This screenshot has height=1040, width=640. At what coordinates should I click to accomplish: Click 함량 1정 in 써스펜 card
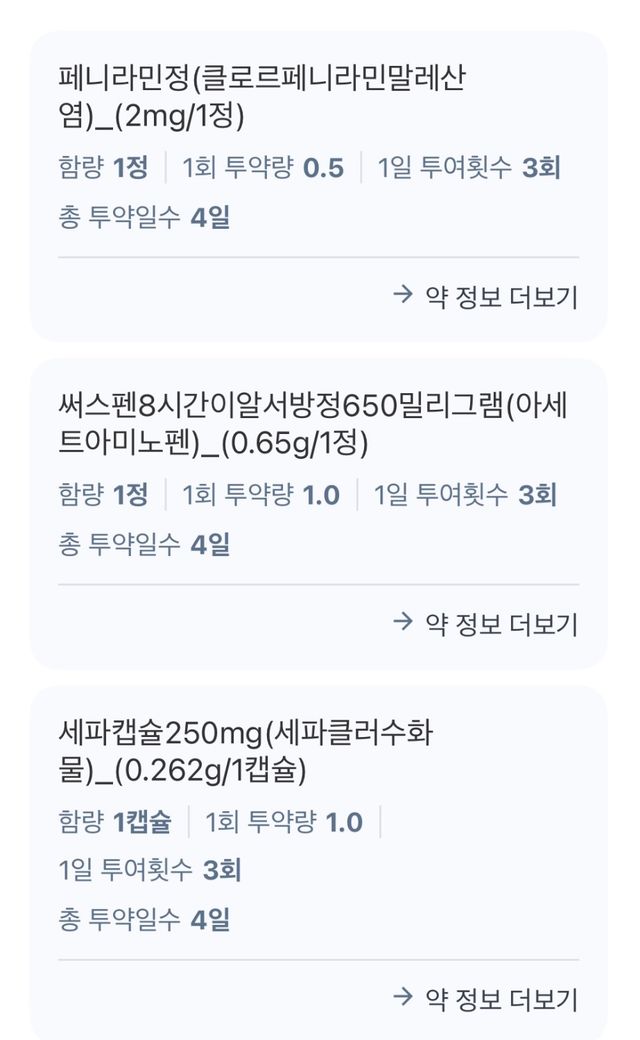pos(104,494)
